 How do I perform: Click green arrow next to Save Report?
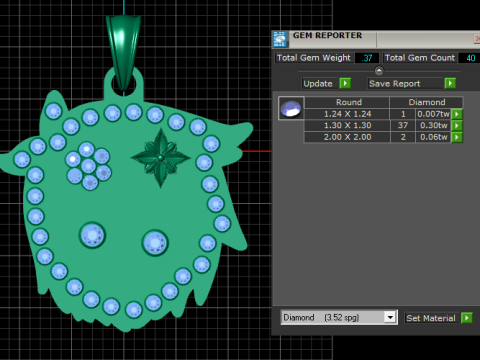[450, 83]
